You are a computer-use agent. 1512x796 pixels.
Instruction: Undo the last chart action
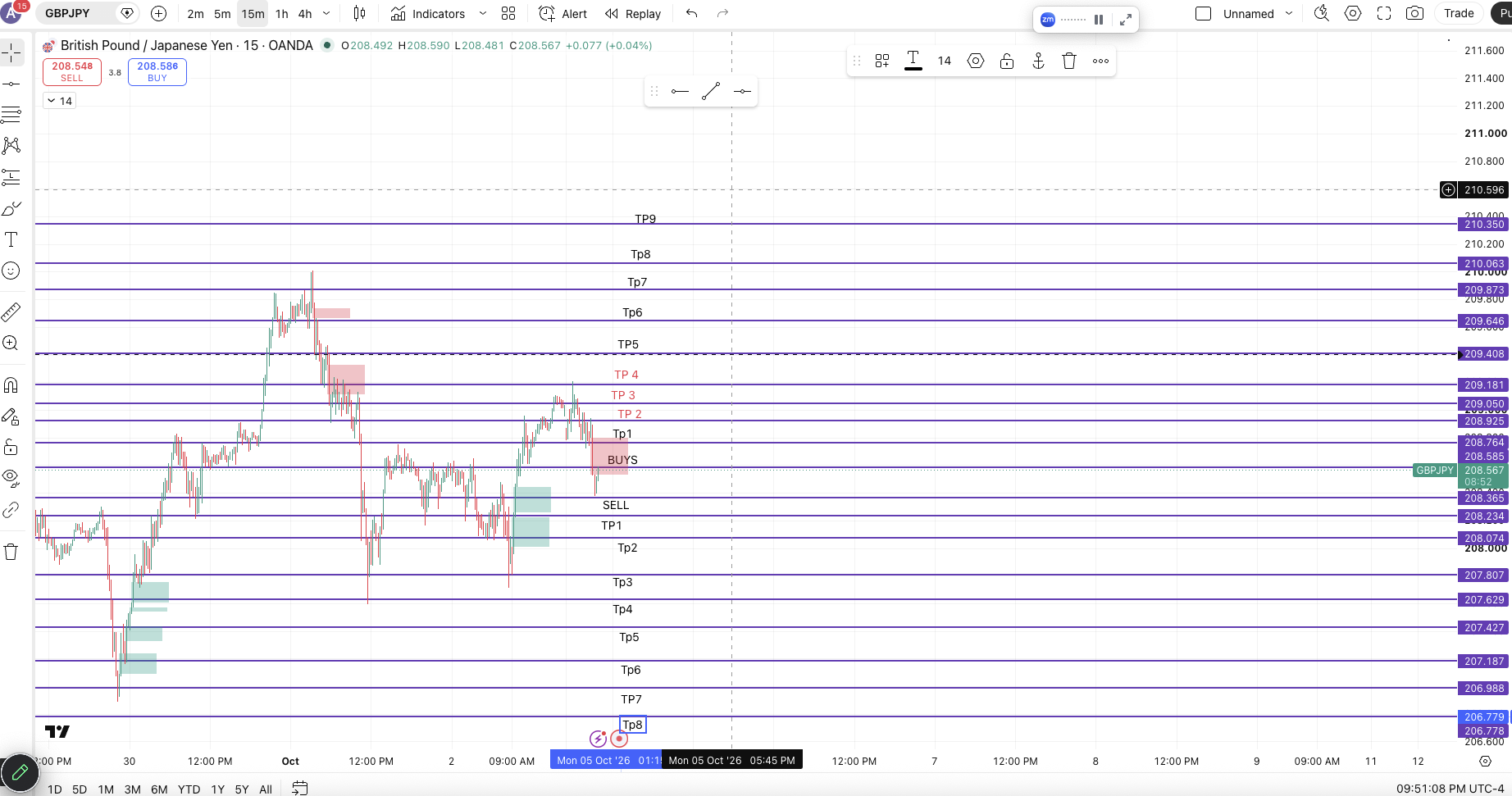pyautogui.click(x=692, y=13)
